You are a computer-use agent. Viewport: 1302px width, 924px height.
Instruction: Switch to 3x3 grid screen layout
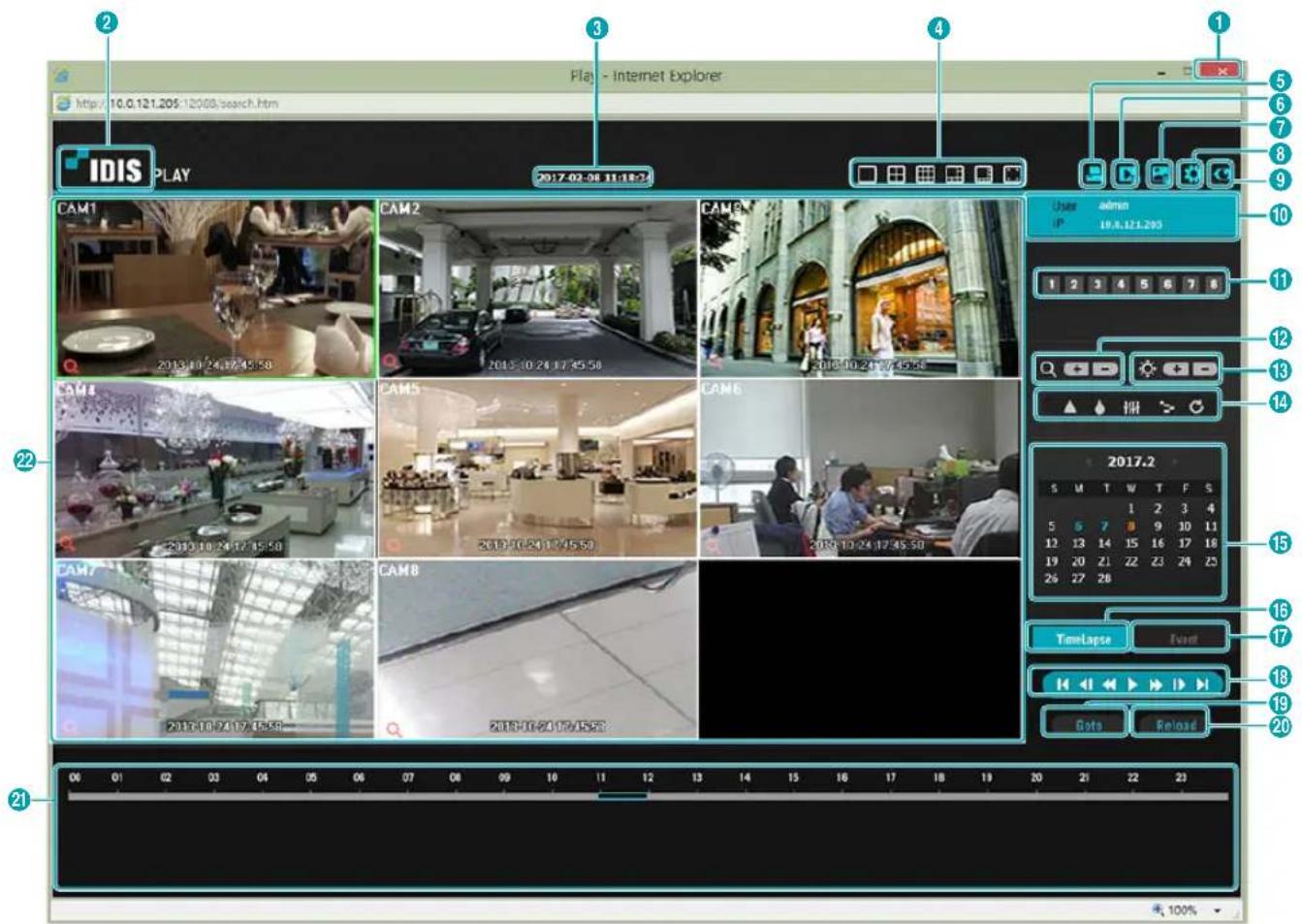pyautogui.click(x=926, y=175)
